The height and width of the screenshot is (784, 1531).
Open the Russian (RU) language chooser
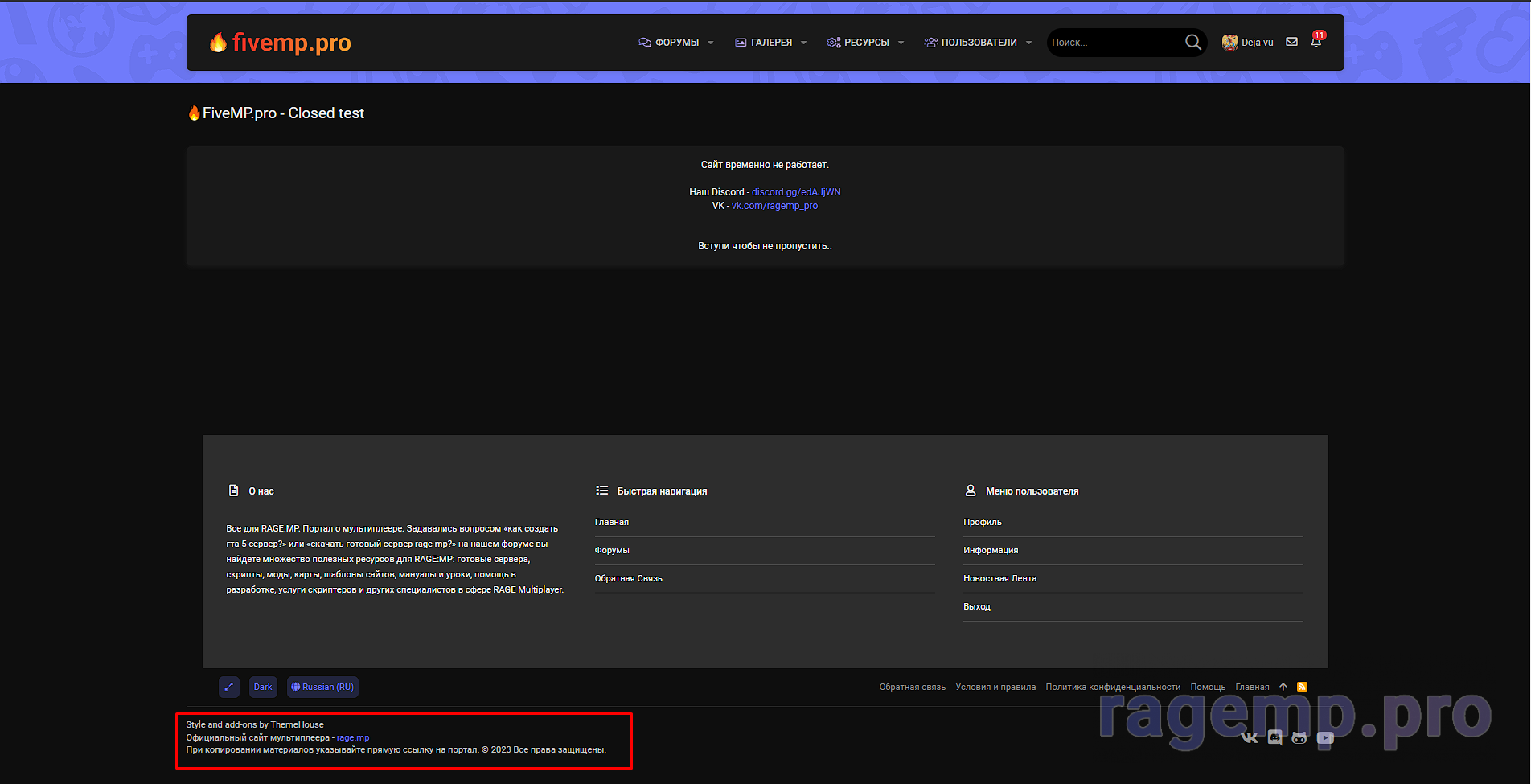click(322, 687)
